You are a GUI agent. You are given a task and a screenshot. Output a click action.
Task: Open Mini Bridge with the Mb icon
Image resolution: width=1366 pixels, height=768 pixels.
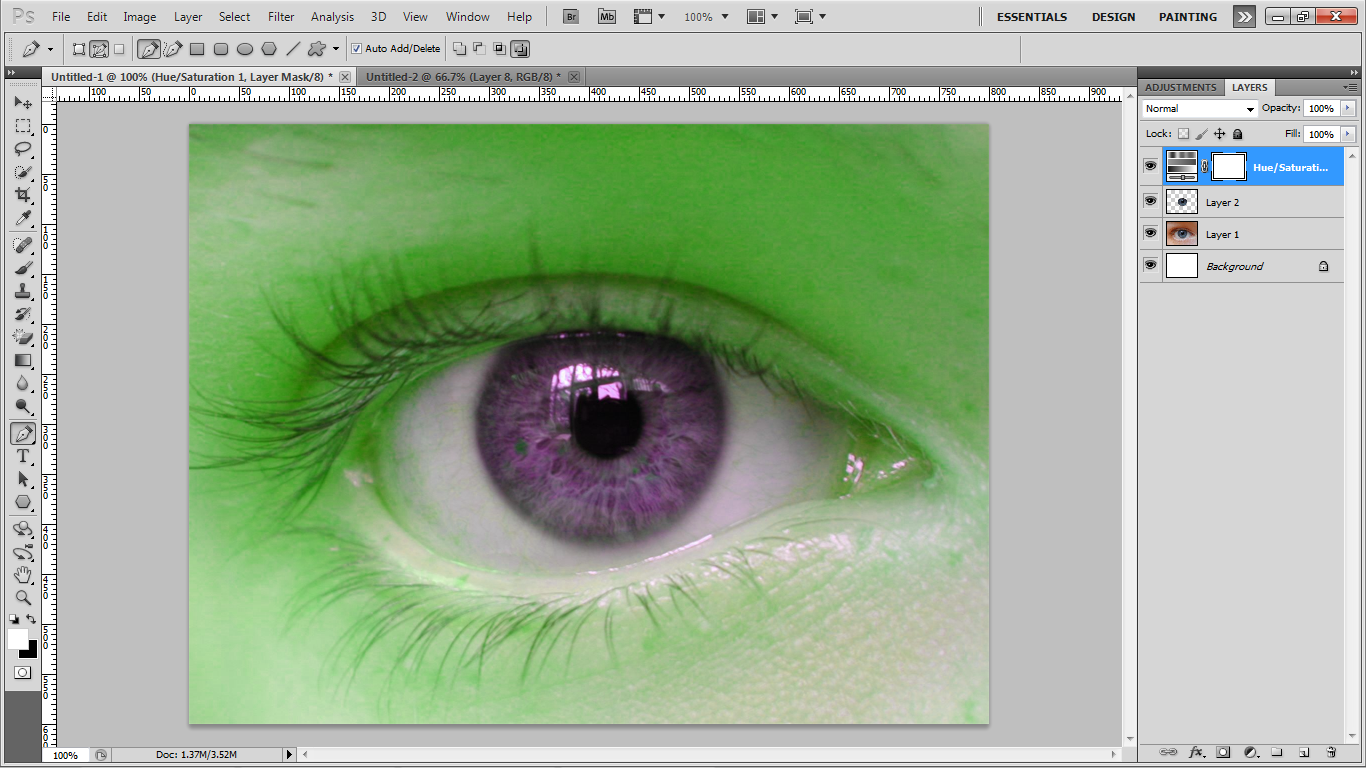click(607, 16)
